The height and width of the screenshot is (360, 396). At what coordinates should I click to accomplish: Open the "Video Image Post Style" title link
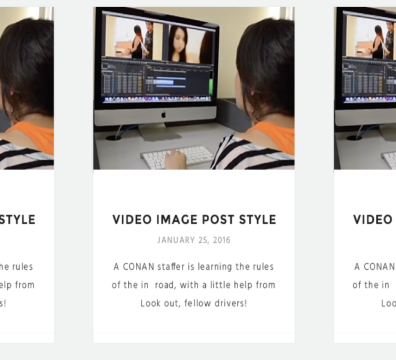194,220
